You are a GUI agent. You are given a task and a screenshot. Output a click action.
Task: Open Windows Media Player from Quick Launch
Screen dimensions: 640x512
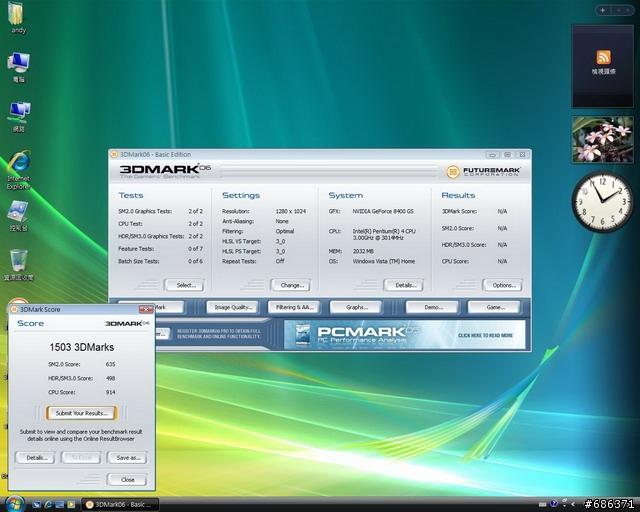coord(71,505)
